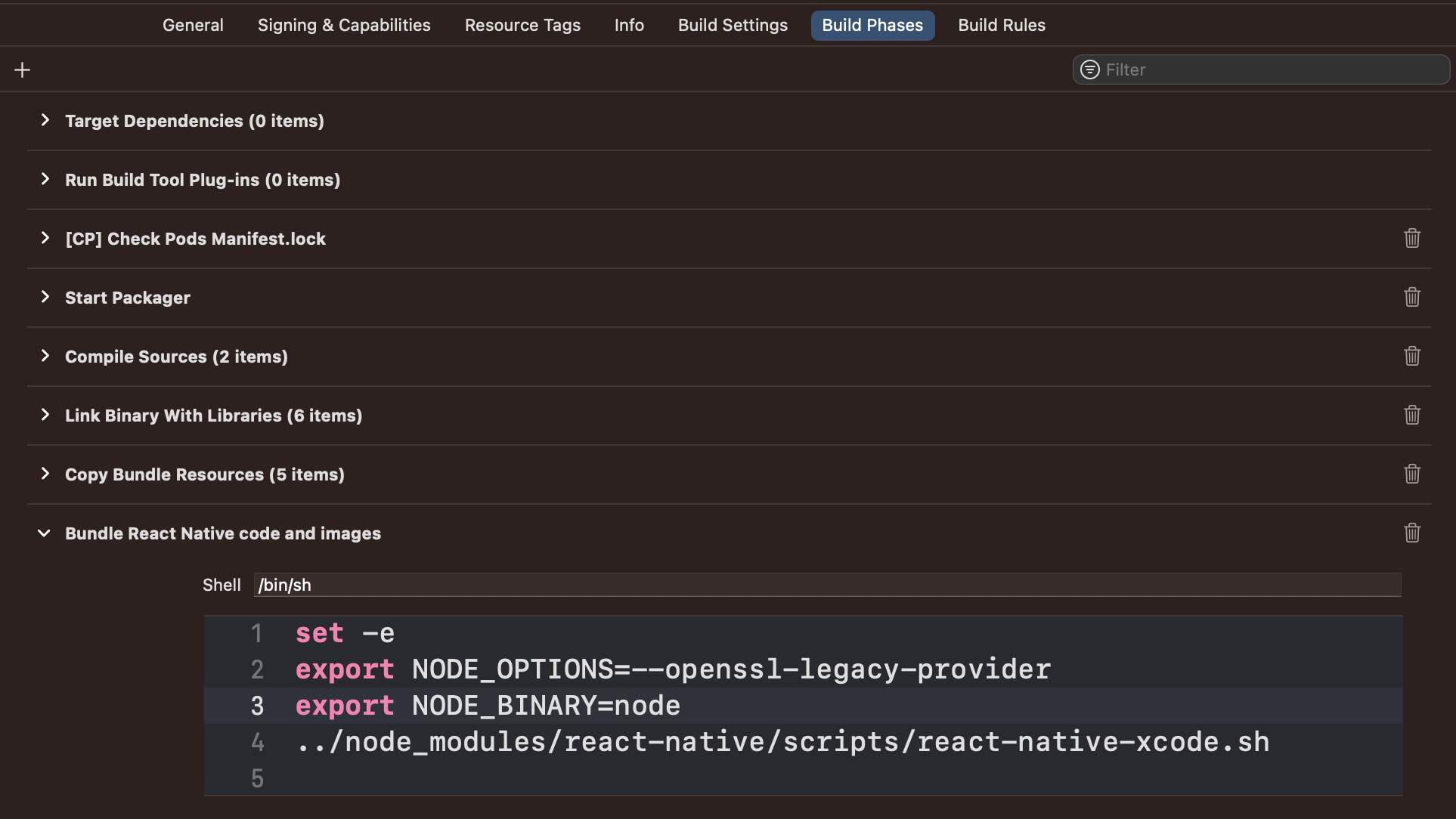Click trash icon for Compile Sources
The image size is (1456, 819).
[x=1411, y=357]
